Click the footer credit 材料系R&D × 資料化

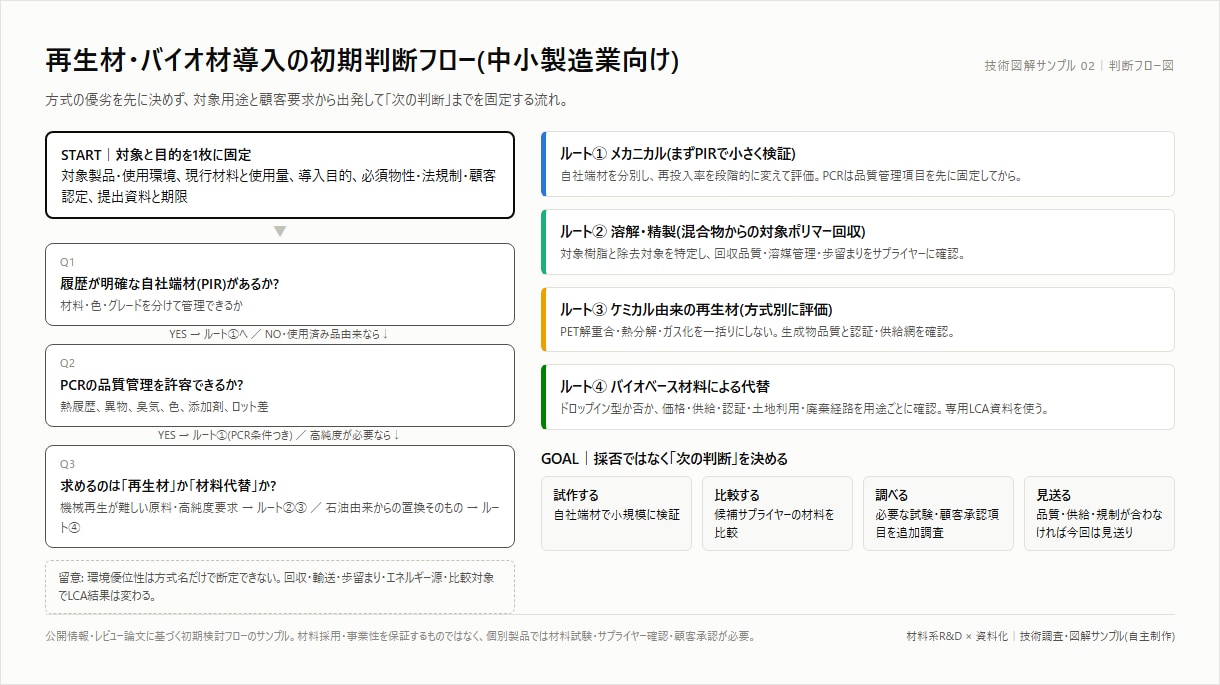click(957, 636)
